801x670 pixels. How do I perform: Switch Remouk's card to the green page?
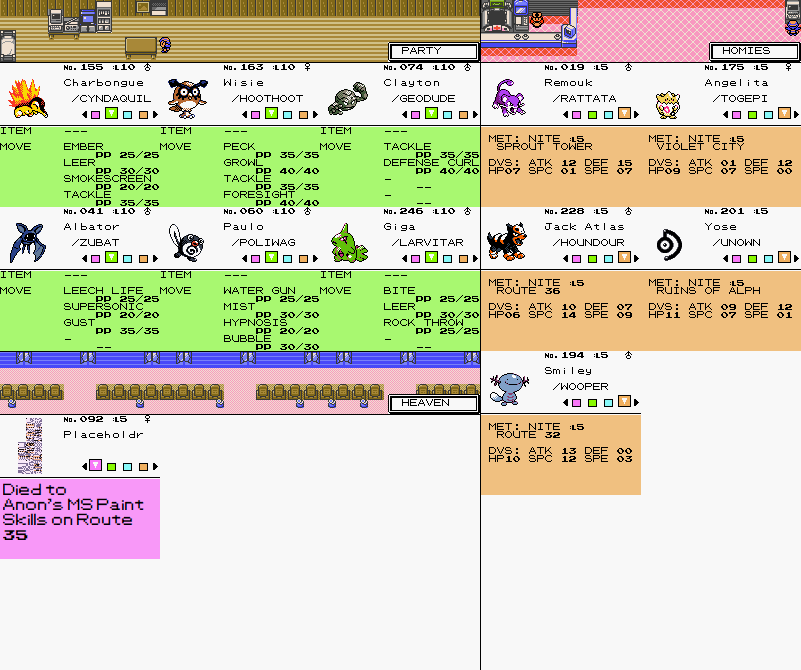[592, 115]
